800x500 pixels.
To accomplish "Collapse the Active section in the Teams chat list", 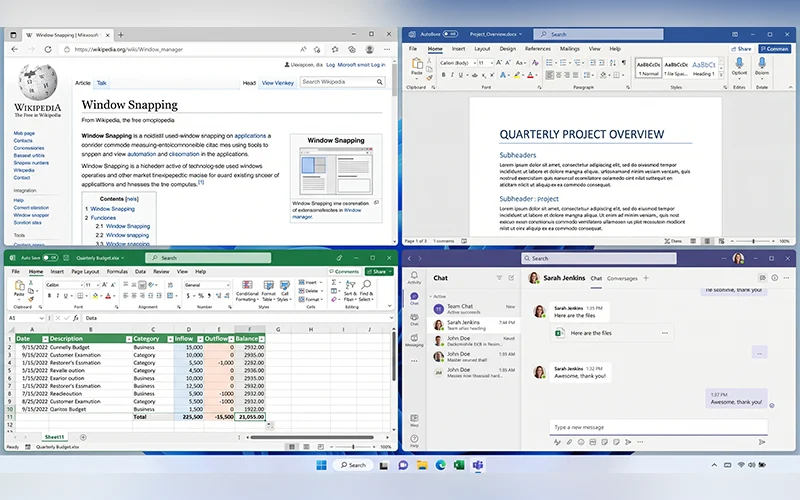I will (430, 296).
